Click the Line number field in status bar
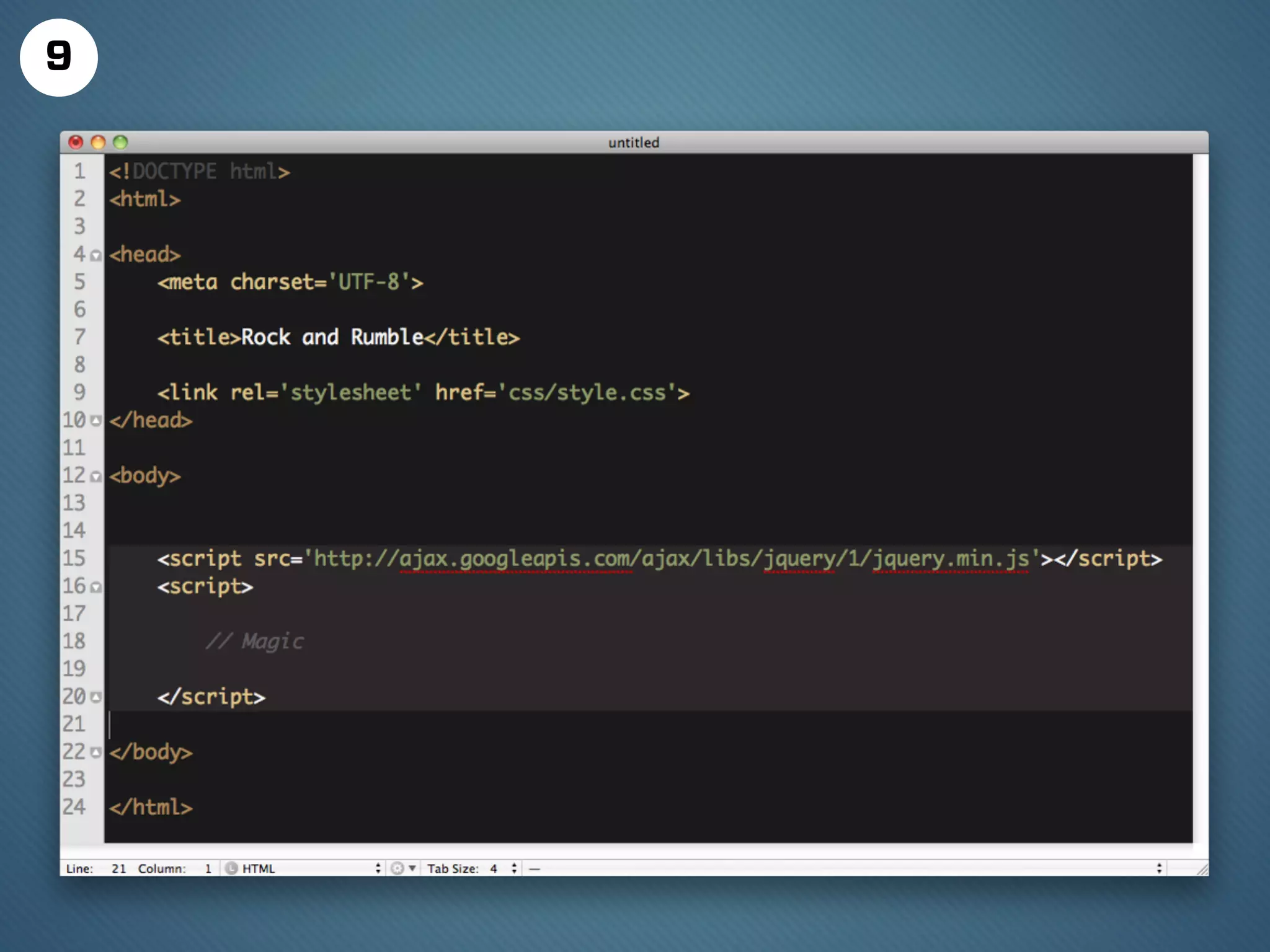Screen dimensions: 1270x952 coord(118,868)
